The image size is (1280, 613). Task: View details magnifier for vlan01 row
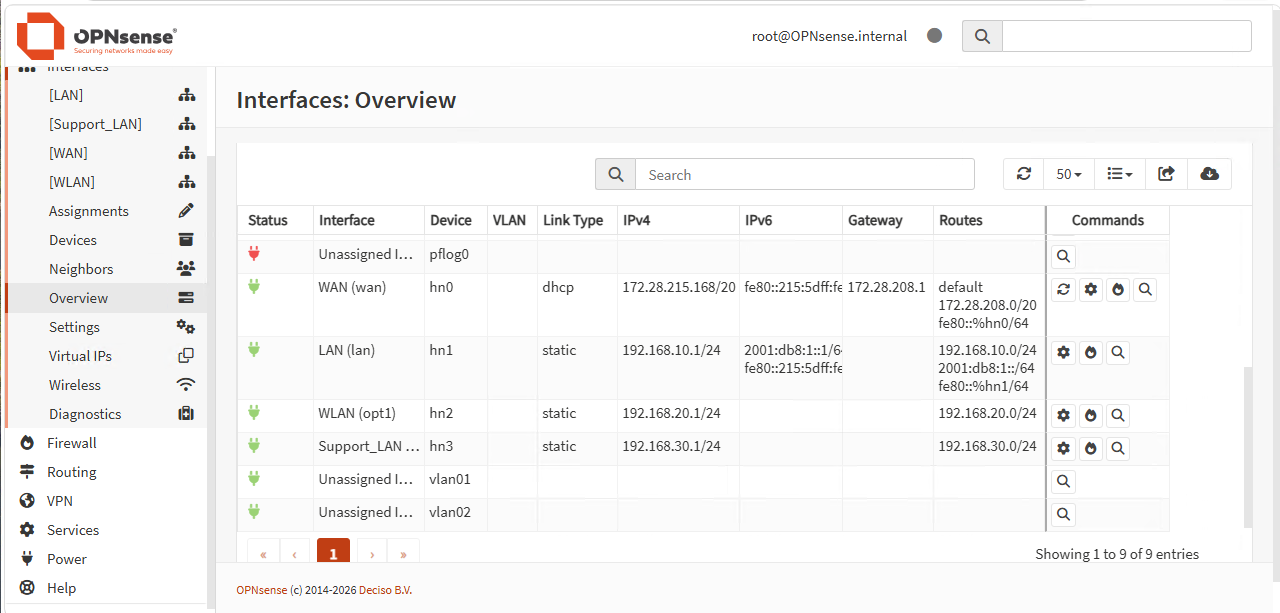1064,482
